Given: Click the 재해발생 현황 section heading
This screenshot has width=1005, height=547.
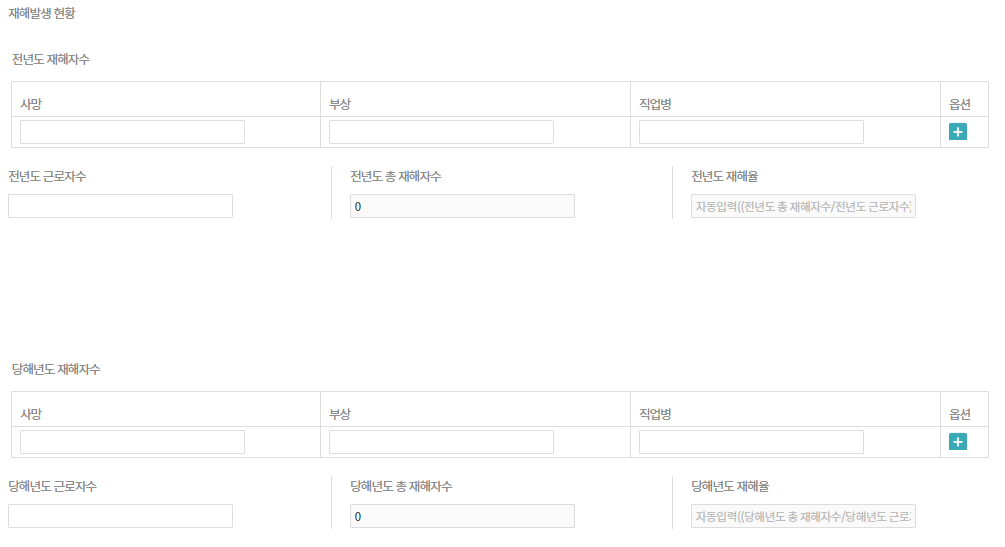Looking at the screenshot, I should click(x=41, y=14).
